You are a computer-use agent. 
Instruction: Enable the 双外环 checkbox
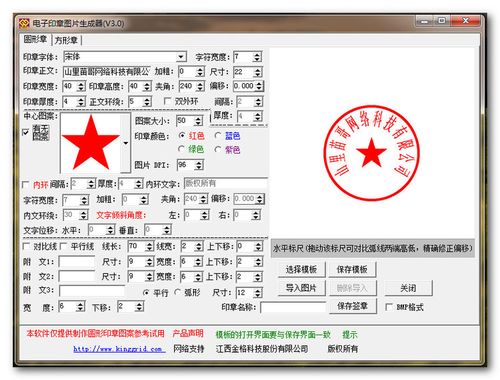168,101
